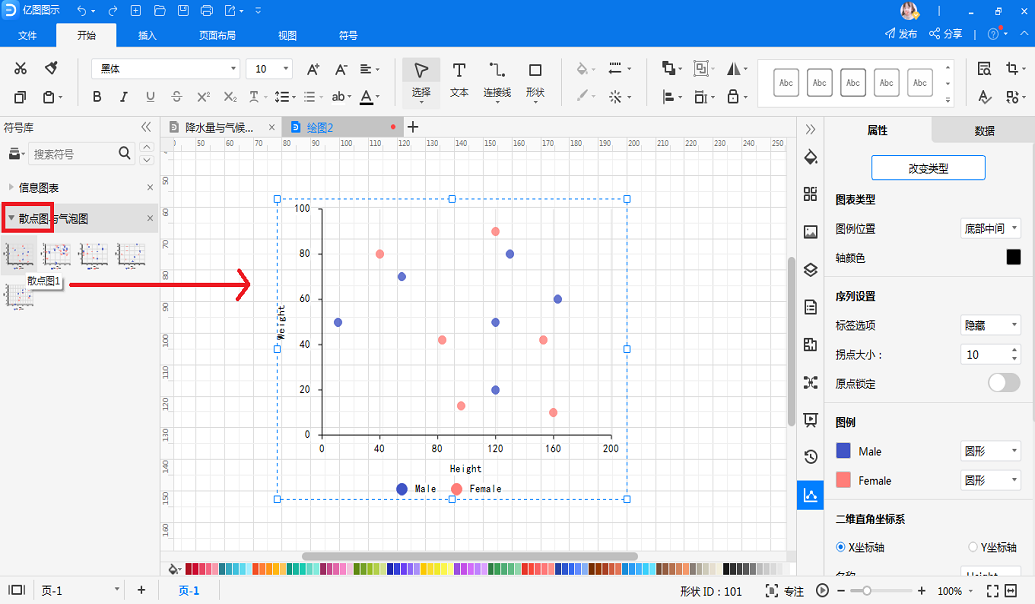Screen dimensions: 1035x604
Task: Click the Play presentation icon in status bar
Action: (822, 591)
